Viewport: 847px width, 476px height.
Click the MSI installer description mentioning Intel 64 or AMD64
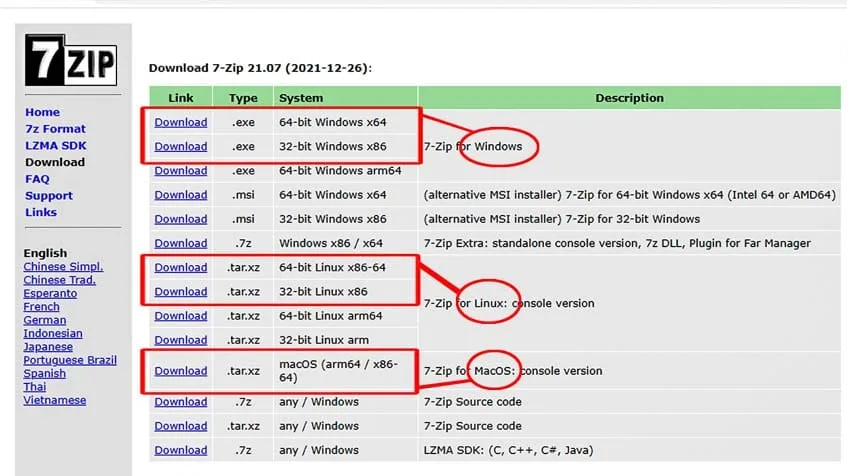629,195
